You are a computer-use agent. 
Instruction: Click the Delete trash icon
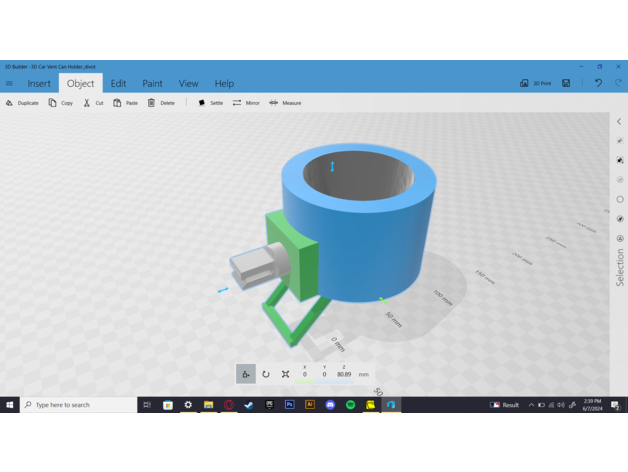160,103
